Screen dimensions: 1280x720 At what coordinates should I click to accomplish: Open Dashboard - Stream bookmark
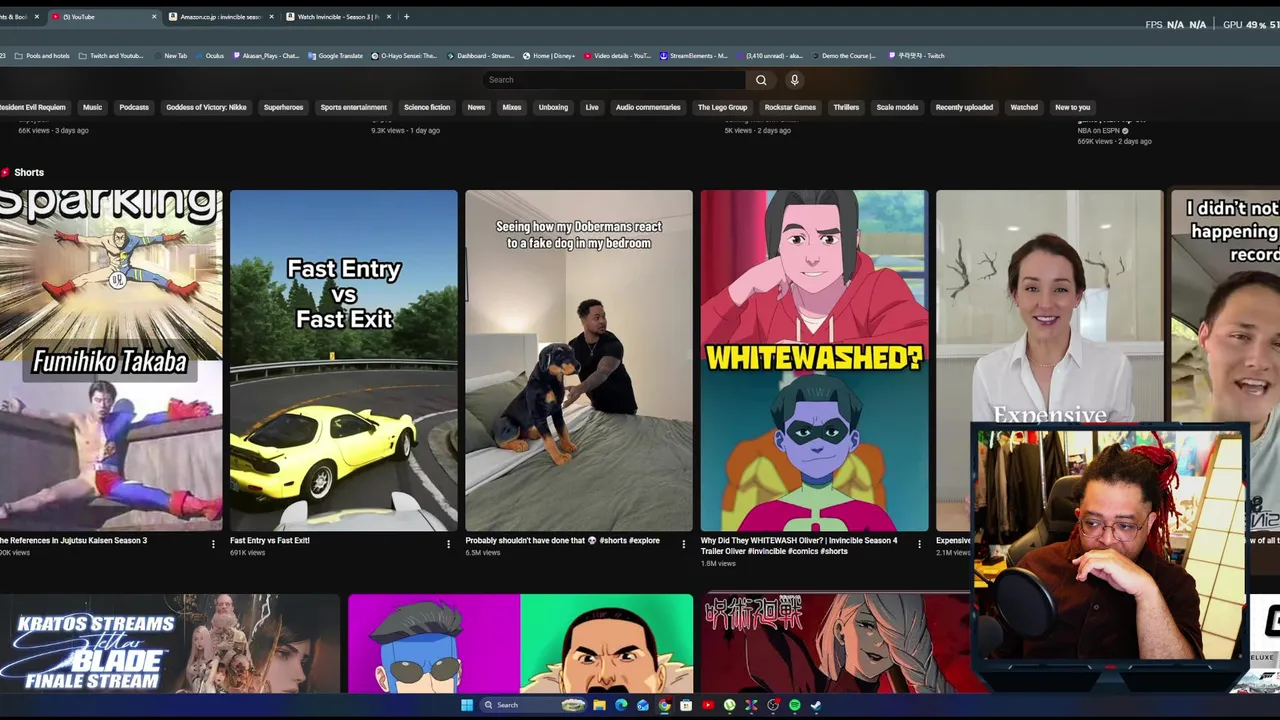[x=480, y=56]
